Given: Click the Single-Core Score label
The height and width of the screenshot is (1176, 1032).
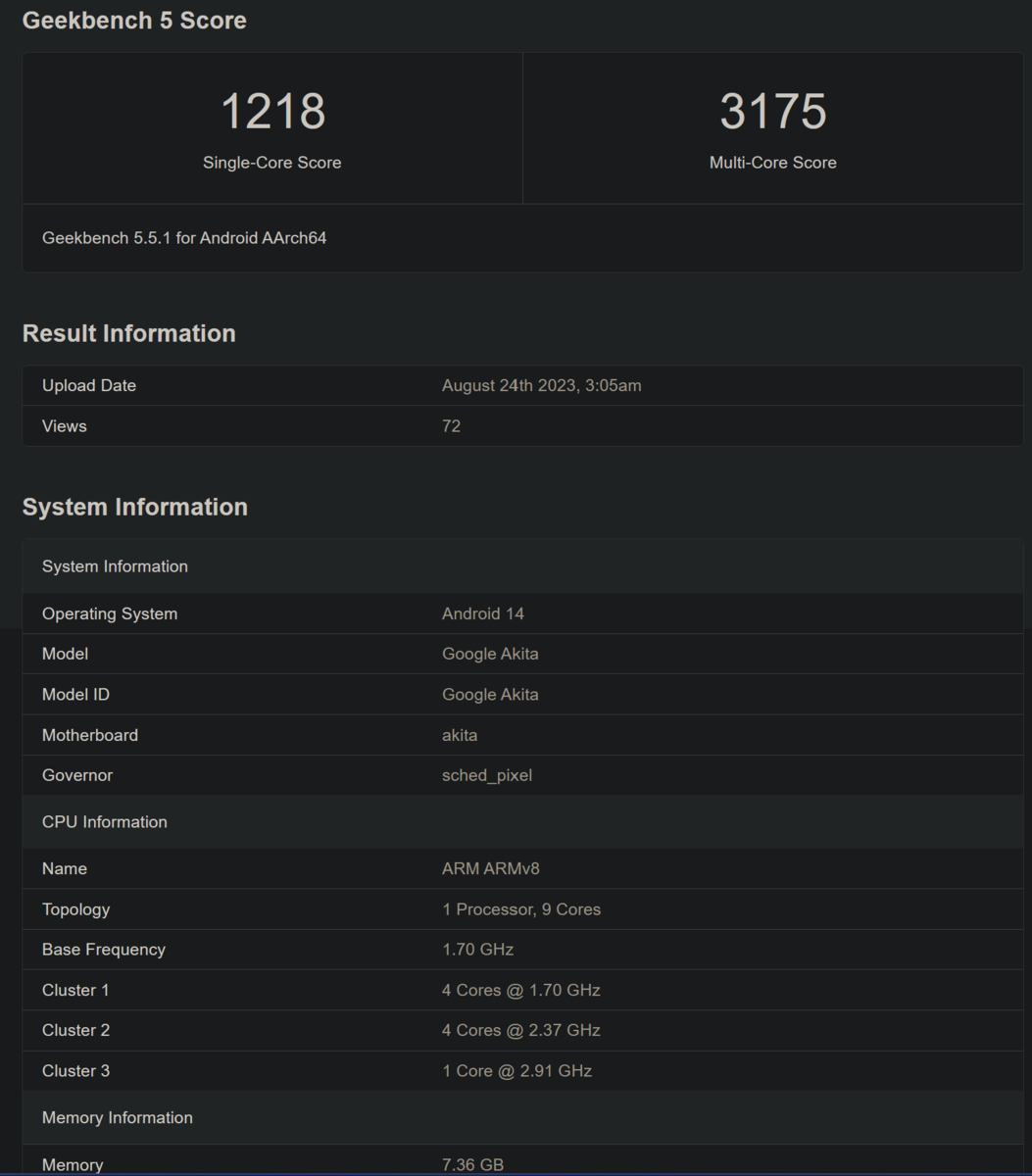Looking at the screenshot, I should click(272, 163).
